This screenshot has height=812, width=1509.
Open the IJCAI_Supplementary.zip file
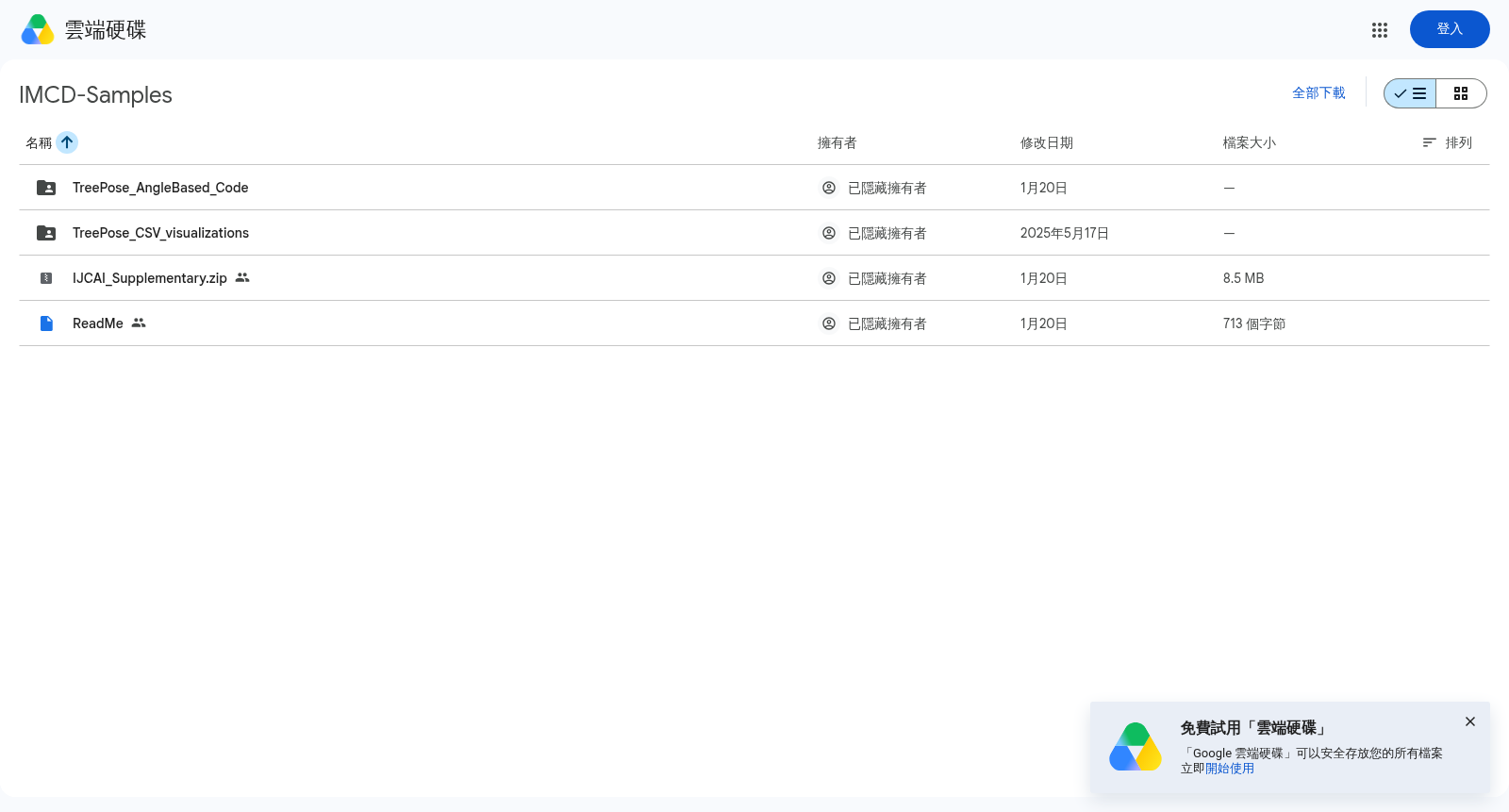click(x=150, y=278)
